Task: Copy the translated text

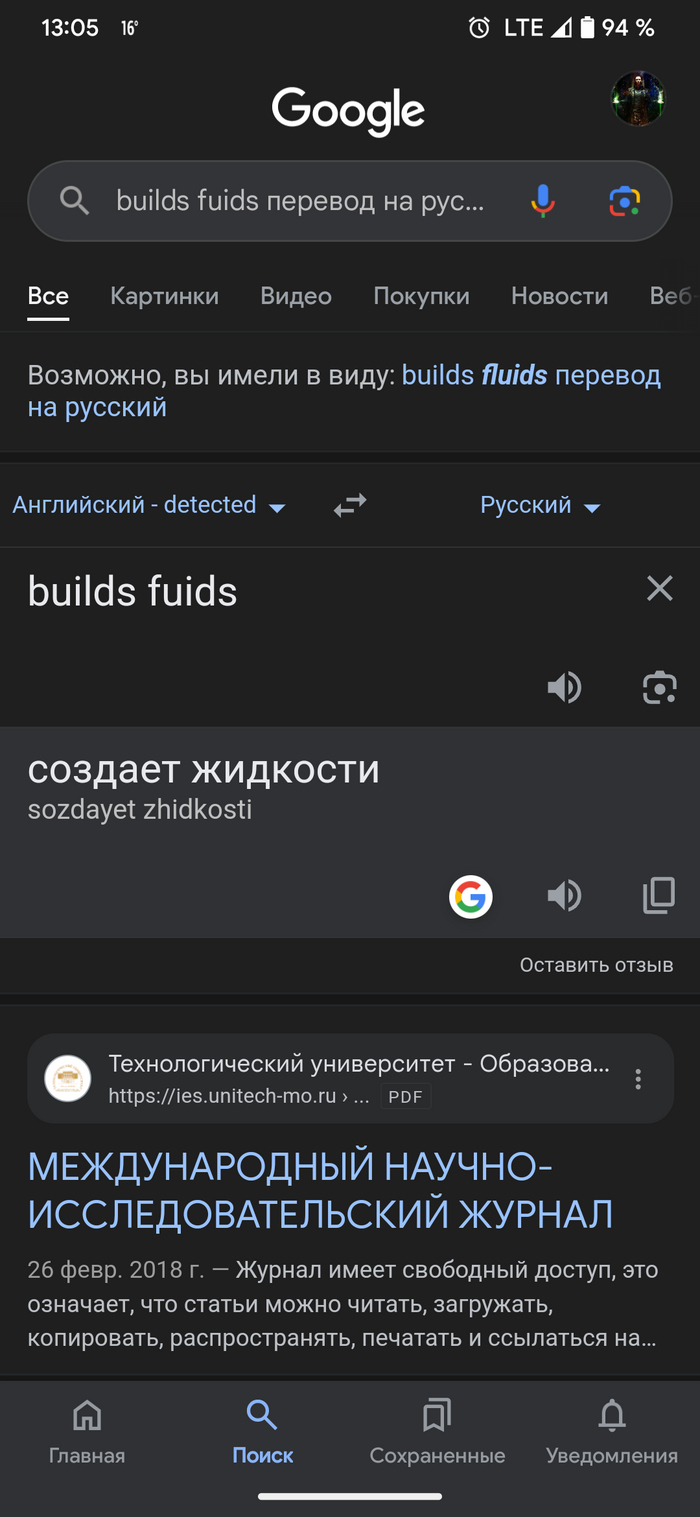Action: pyautogui.click(x=658, y=896)
